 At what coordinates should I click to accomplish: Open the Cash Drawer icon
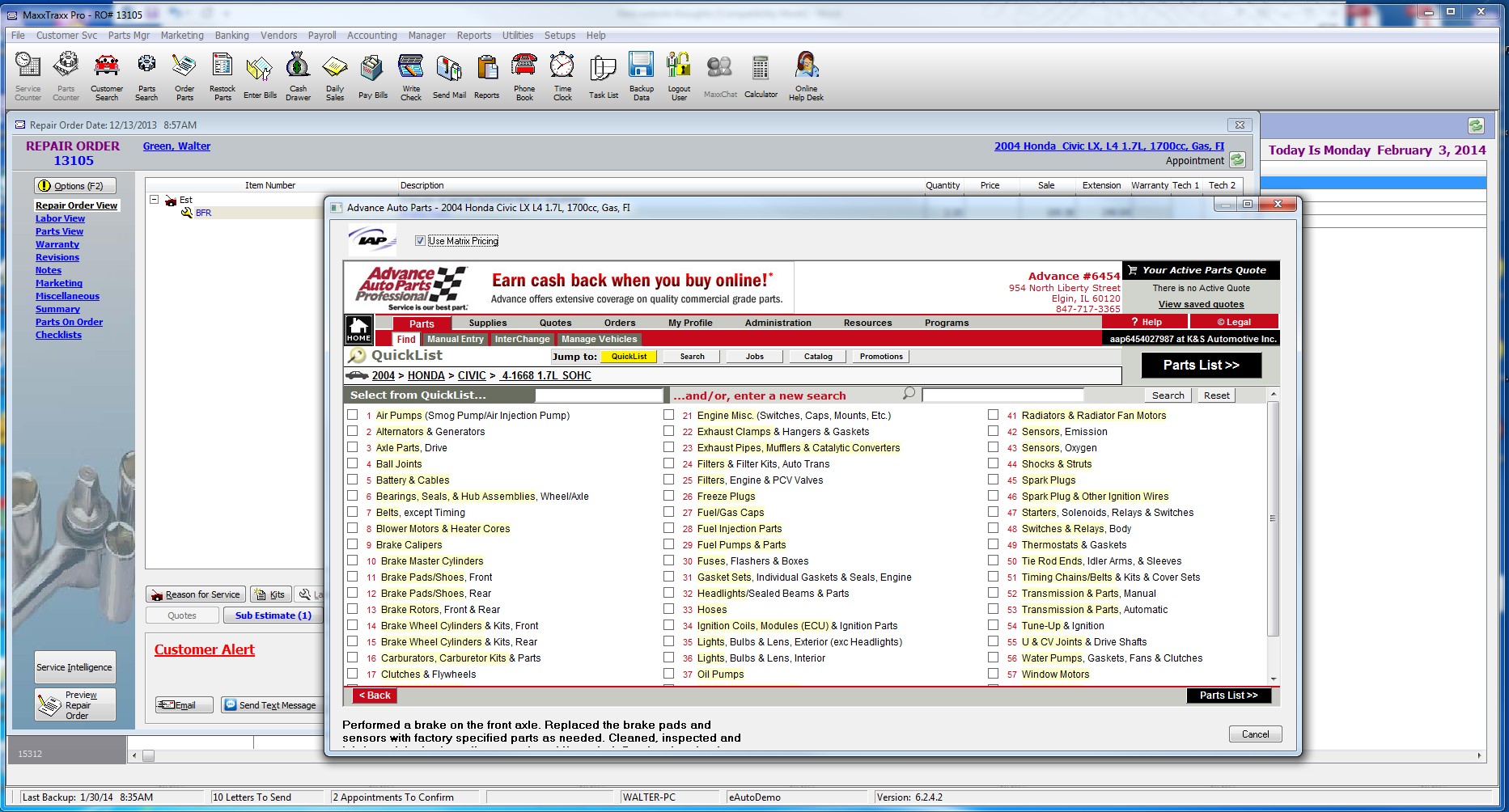click(298, 76)
